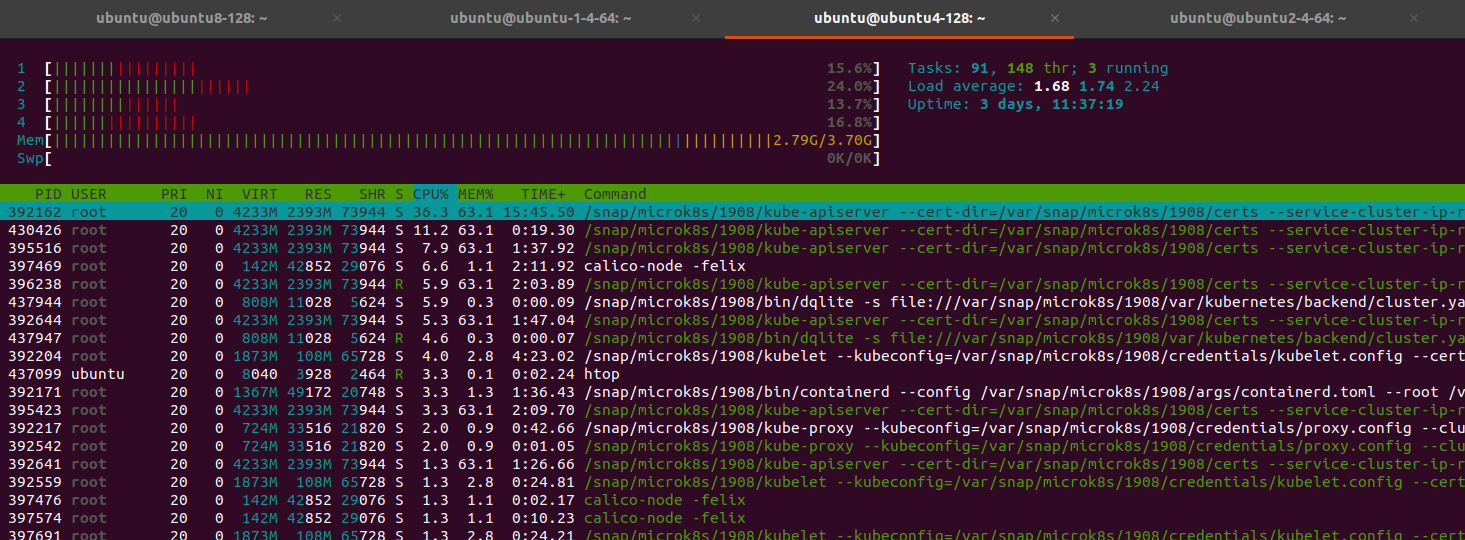Screen dimensions: 1465x540
Task: Sort by the PRI column header
Action: pyautogui.click(x=174, y=194)
